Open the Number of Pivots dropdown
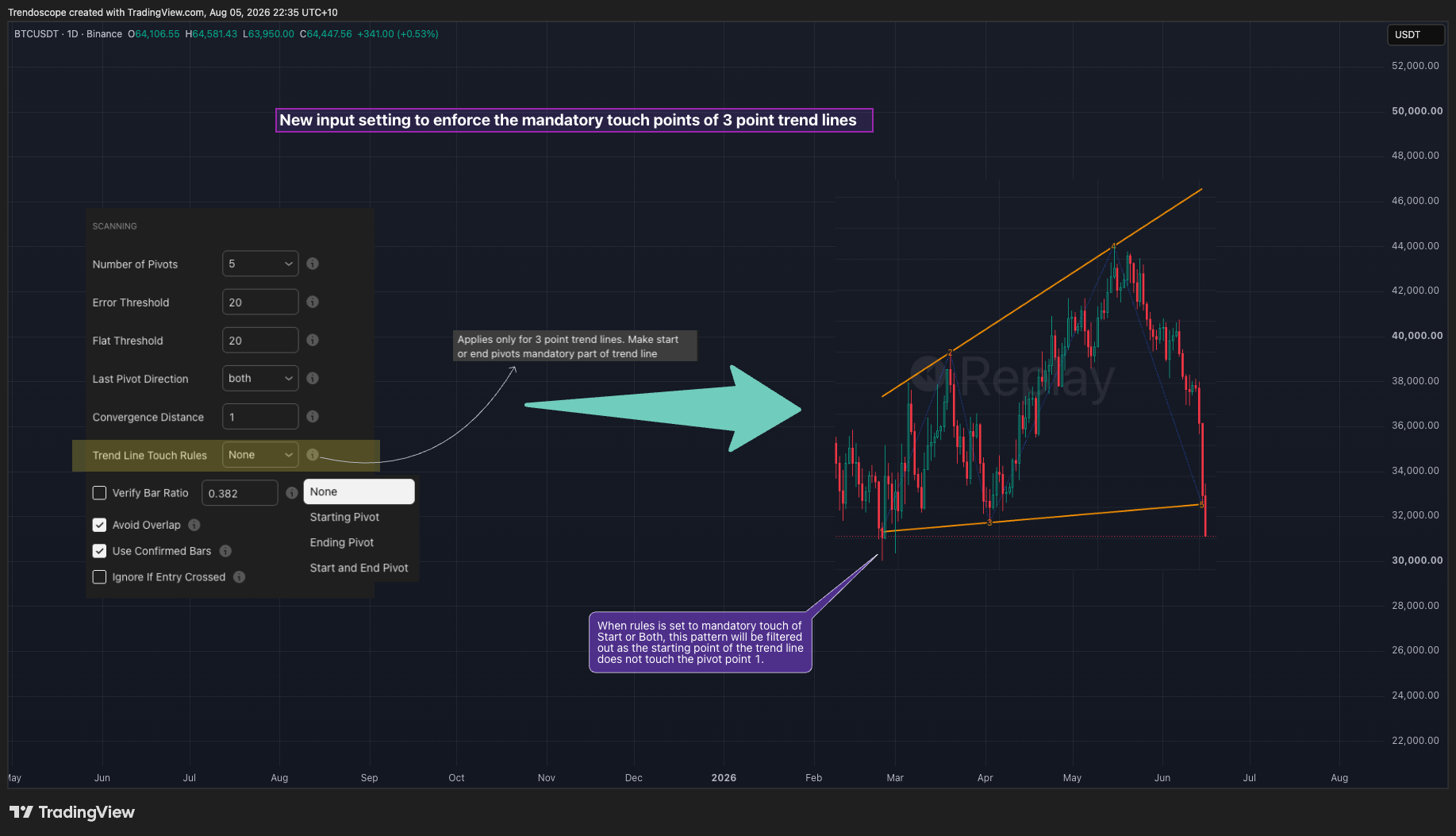This screenshot has height=836, width=1456. click(260, 264)
